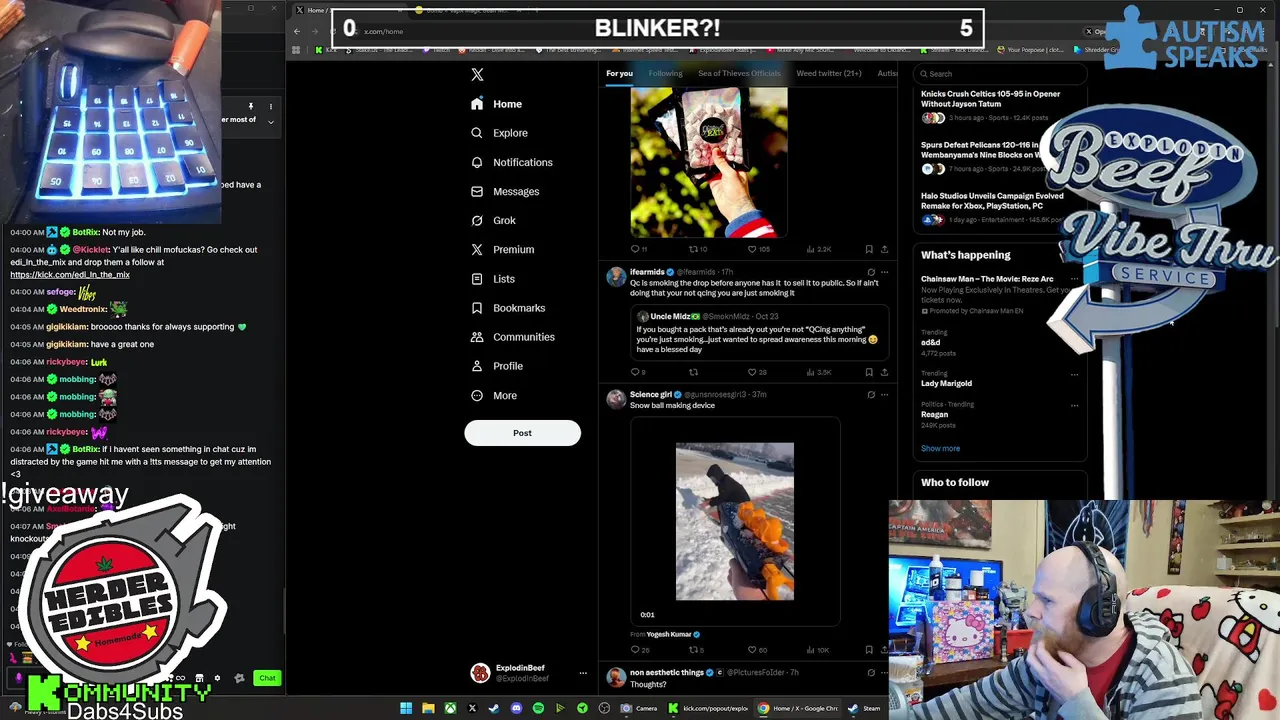Open Windows Start menu

(406, 709)
